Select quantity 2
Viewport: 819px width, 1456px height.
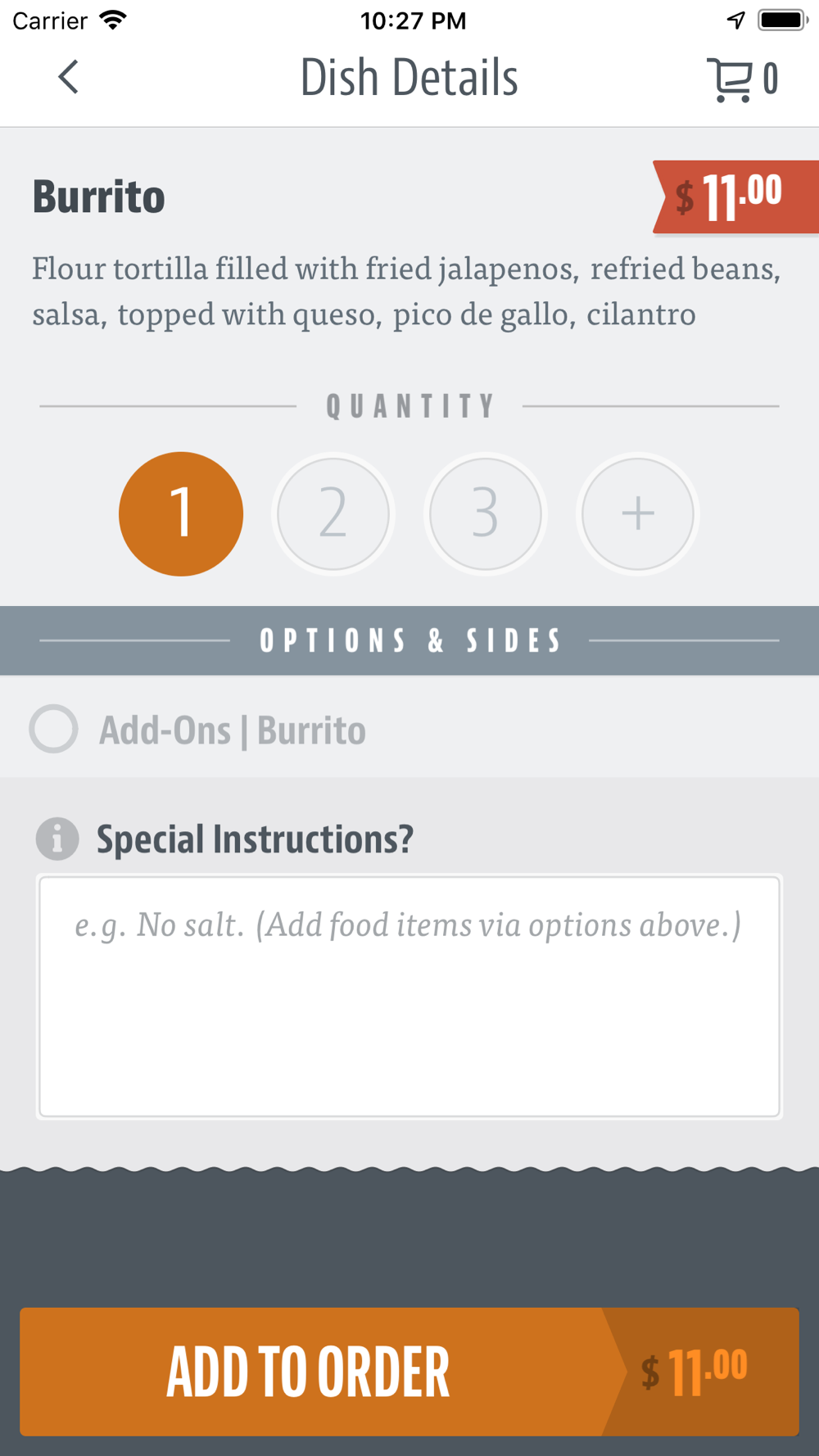point(333,513)
